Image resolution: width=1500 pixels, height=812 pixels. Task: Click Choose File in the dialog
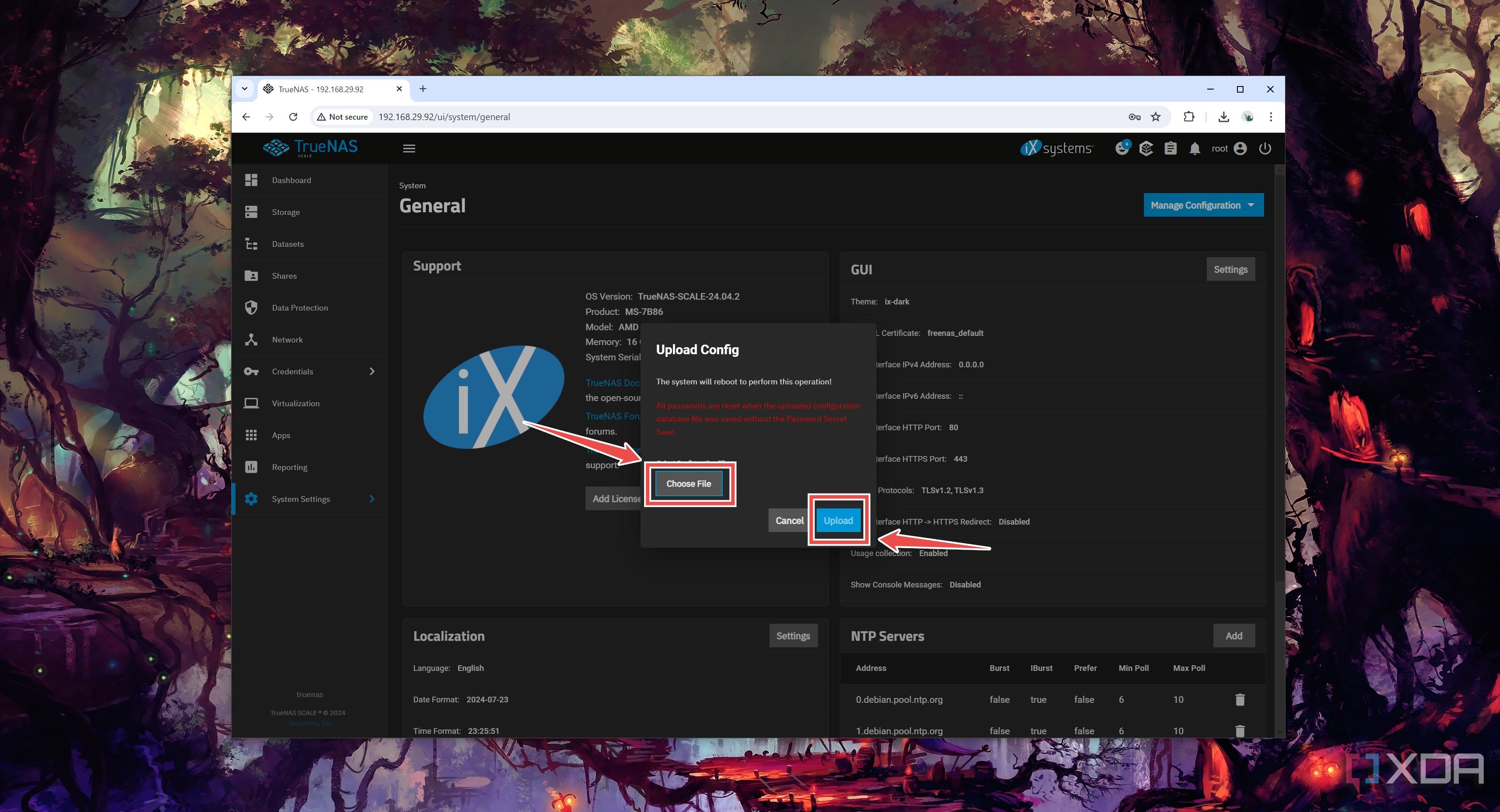point(689,483)
